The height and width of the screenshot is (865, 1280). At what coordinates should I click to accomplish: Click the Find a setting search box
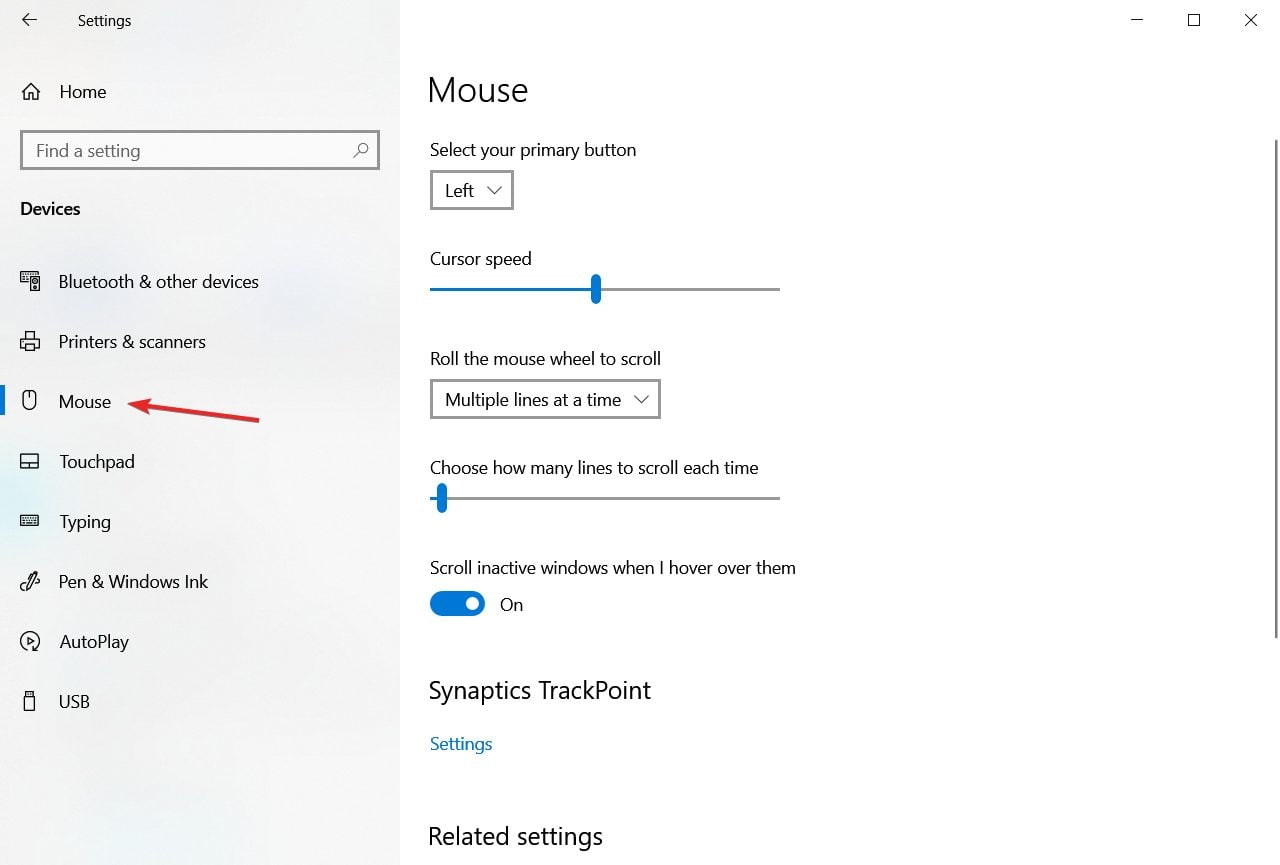190,150
